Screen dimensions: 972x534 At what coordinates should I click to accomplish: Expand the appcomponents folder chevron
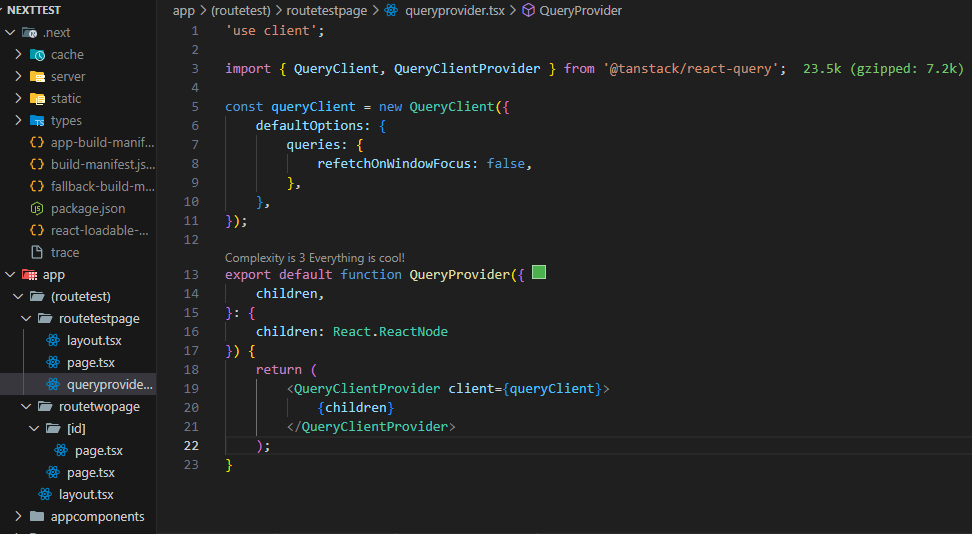(x=19, y=516)
